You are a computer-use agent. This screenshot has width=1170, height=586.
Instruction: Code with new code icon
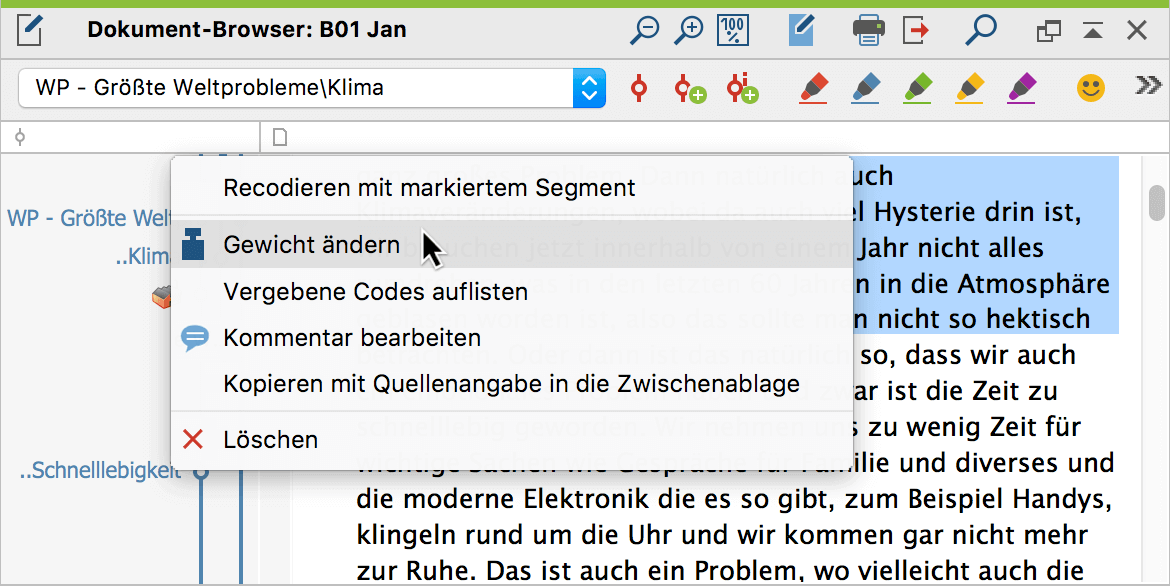[690, 88]
